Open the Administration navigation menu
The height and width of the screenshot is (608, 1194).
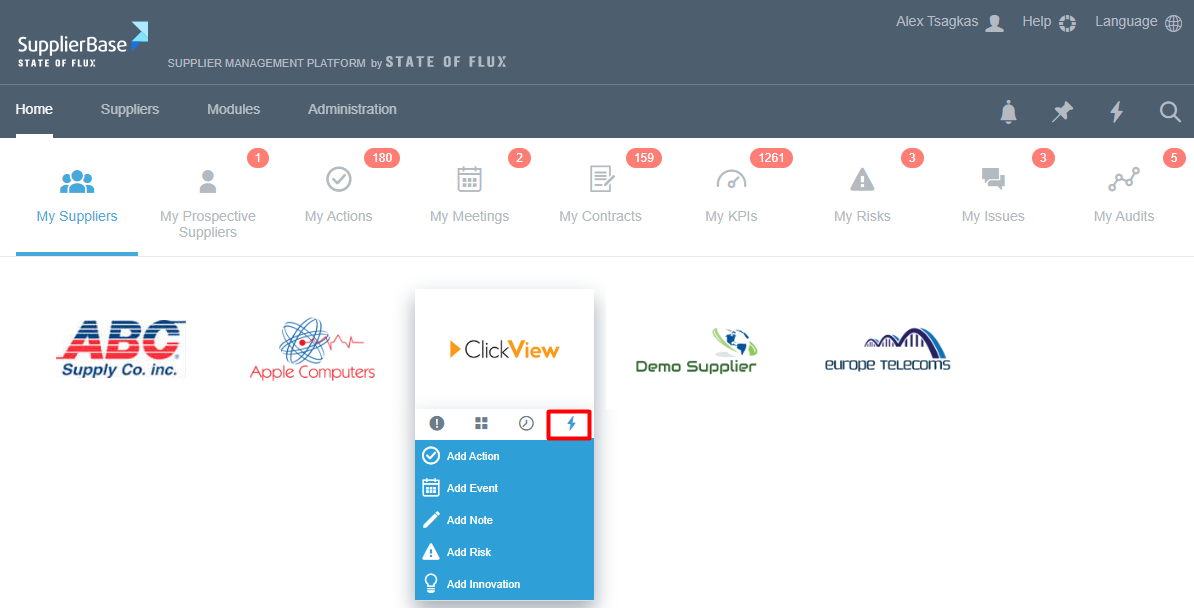pos(352,110)
